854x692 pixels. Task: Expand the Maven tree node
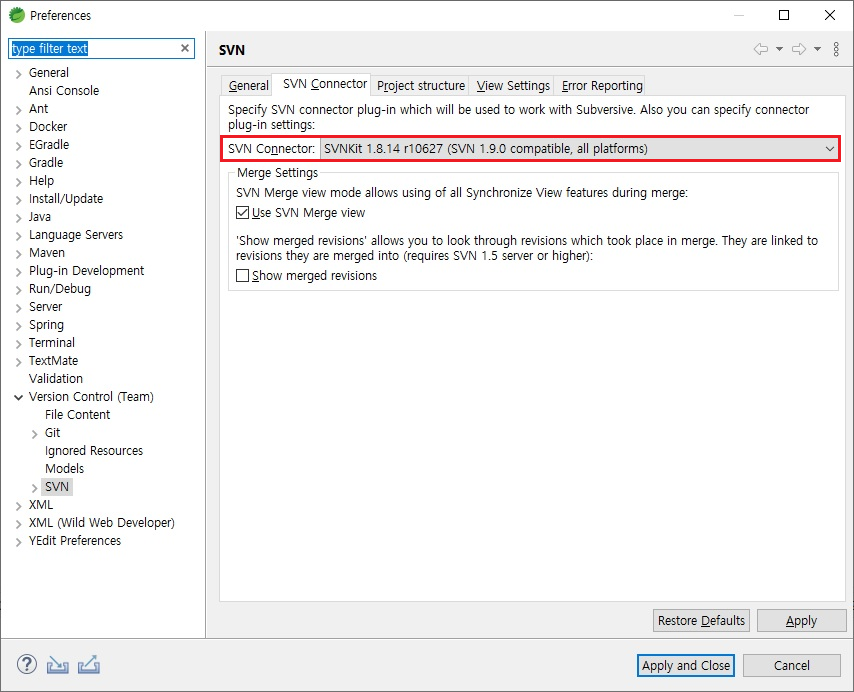click(x=19, y=254)
